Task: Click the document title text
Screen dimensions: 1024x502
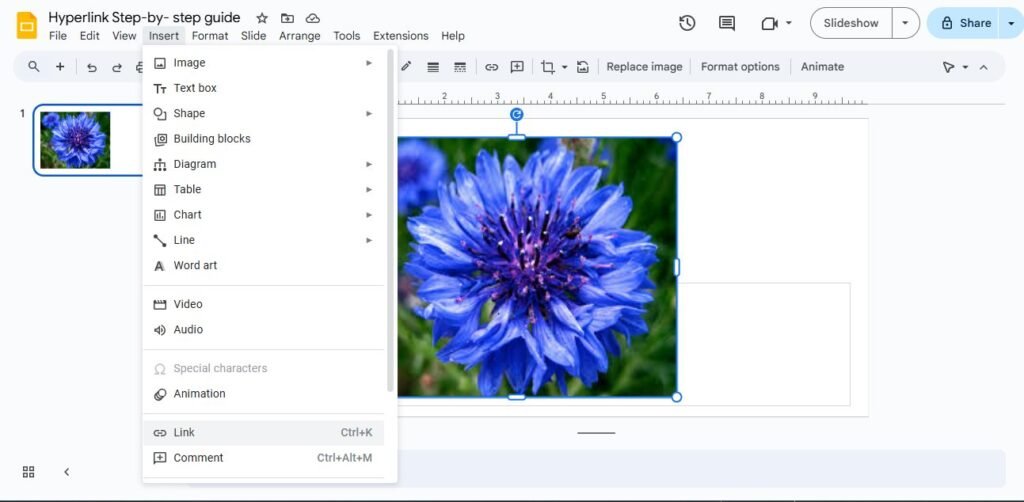Action: coord(144,18)
